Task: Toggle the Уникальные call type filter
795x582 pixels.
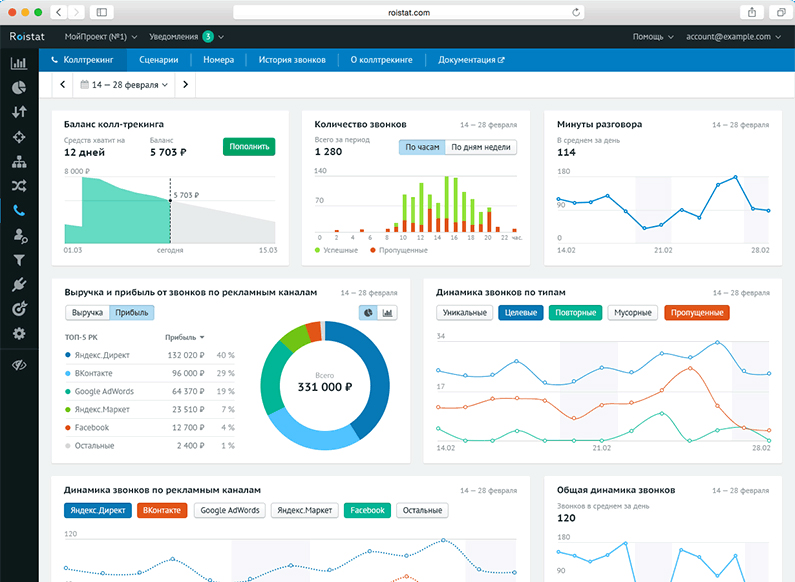Action: click(x=464, y=313)
